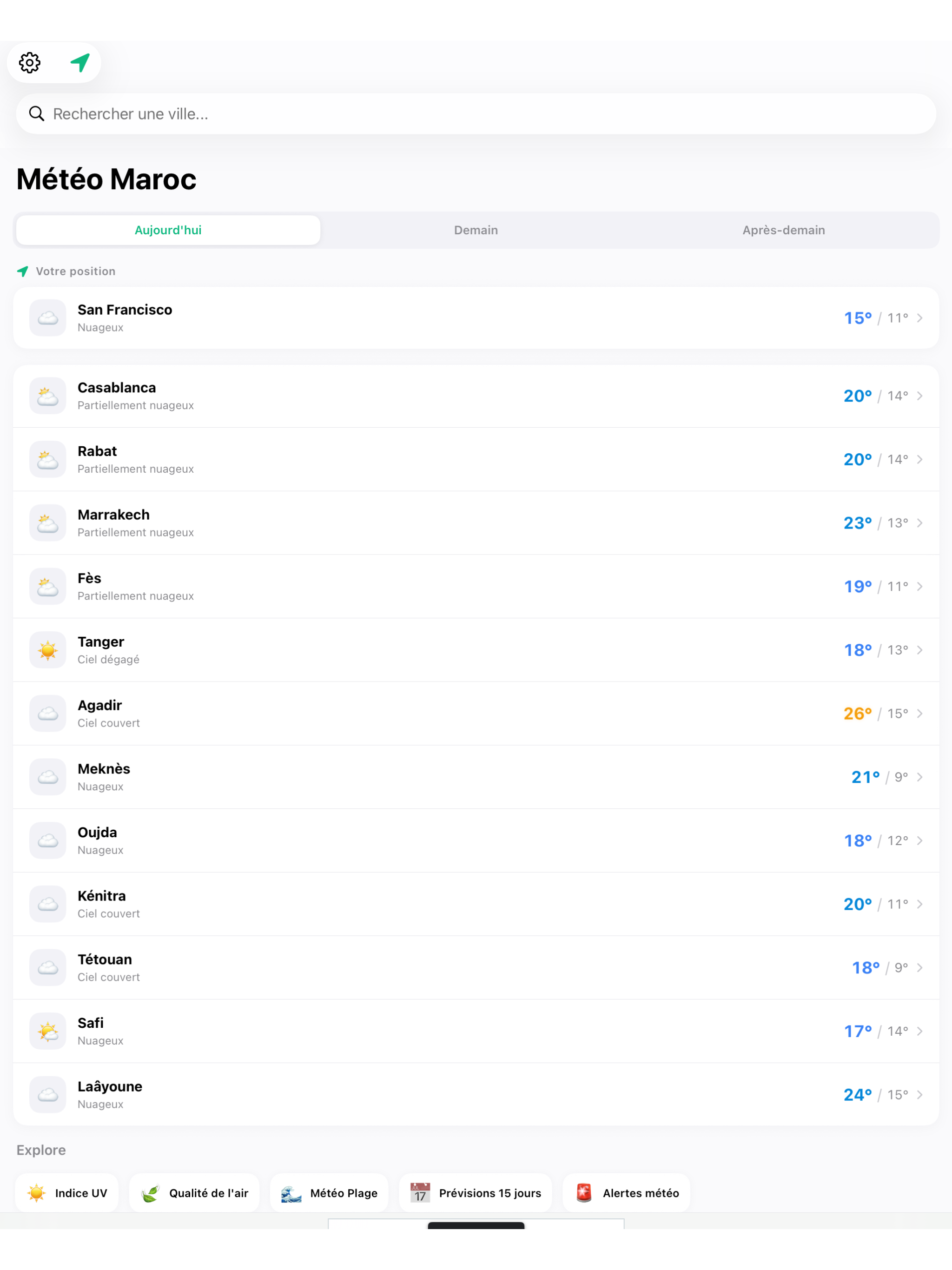This screenshot has width=952, height=1270.
Task: Click Agadir's 26° high temperature
Action: click(x=857, y=714)
